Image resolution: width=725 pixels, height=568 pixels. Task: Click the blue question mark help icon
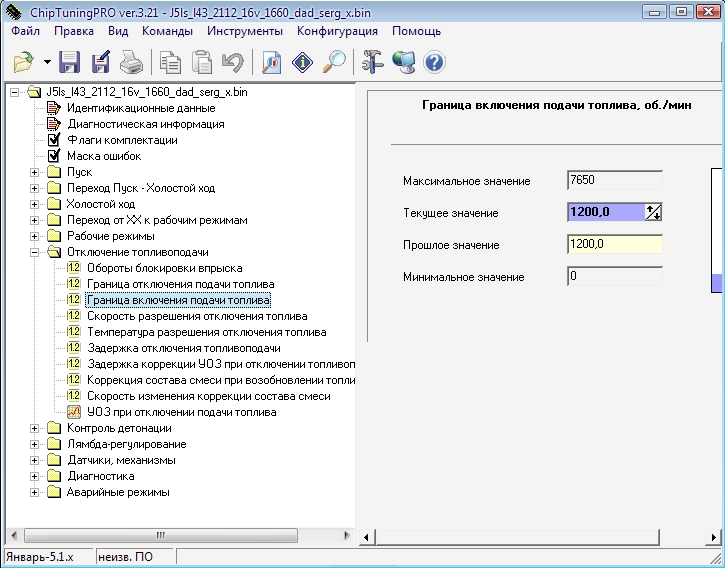click(x=434, y=63)
